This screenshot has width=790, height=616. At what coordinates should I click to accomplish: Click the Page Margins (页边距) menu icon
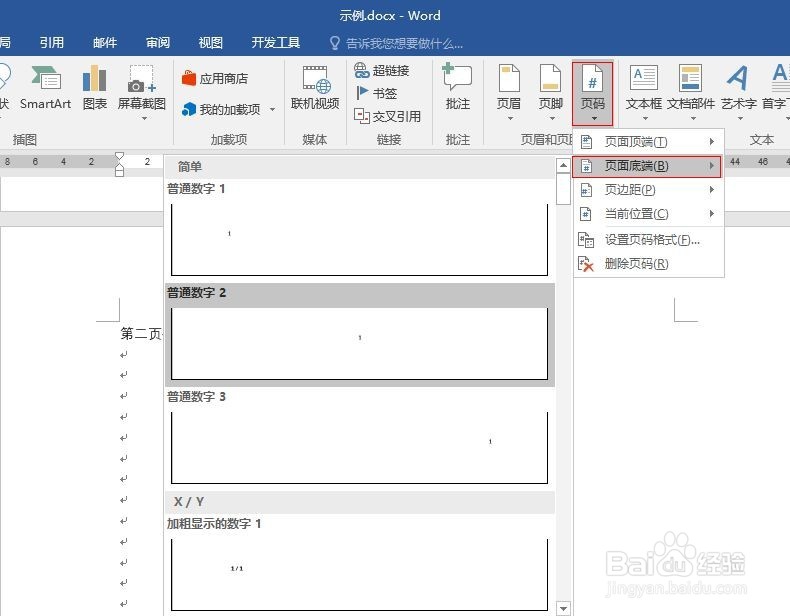[x=586, y=190]
